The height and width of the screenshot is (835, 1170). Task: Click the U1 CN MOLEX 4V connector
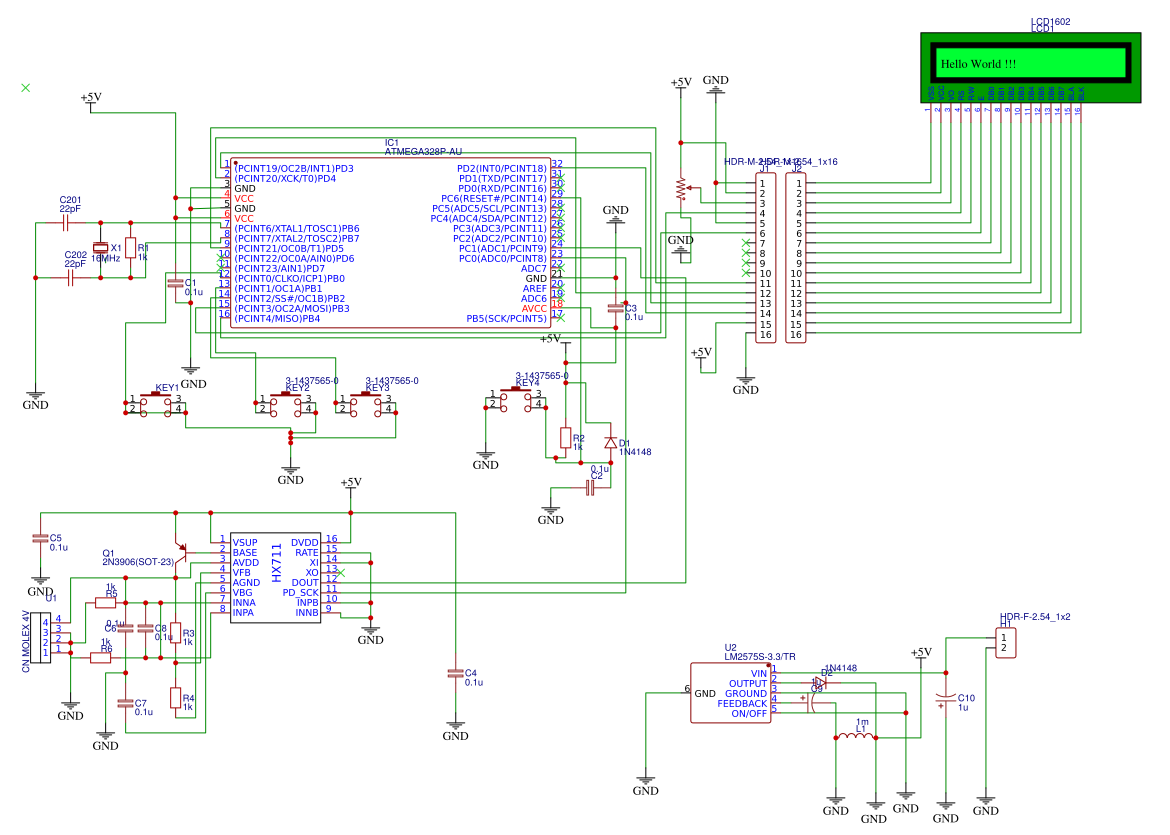40,637
